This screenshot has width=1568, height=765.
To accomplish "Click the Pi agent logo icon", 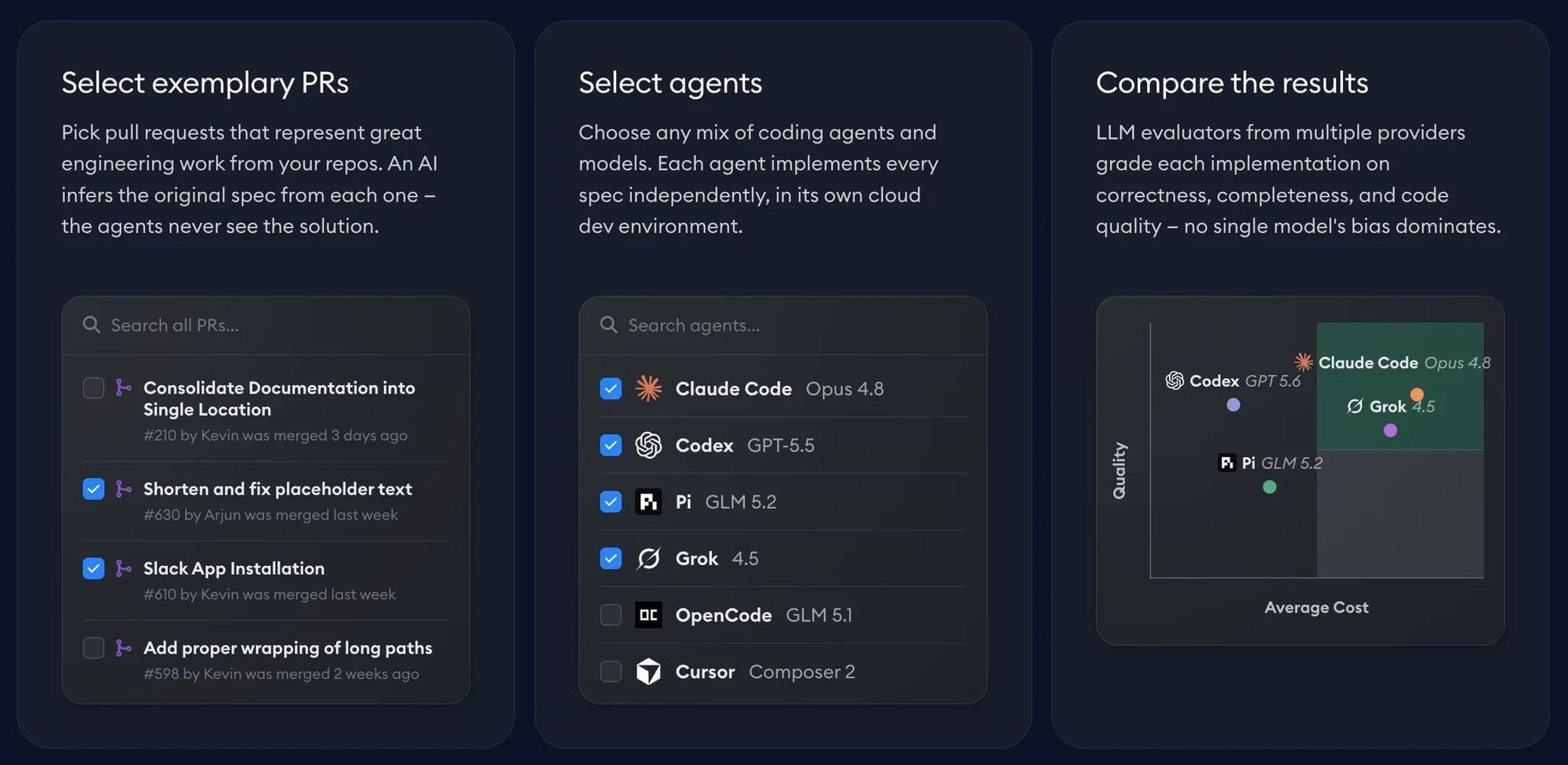I will pyautogui.click(x=648, y=502).
